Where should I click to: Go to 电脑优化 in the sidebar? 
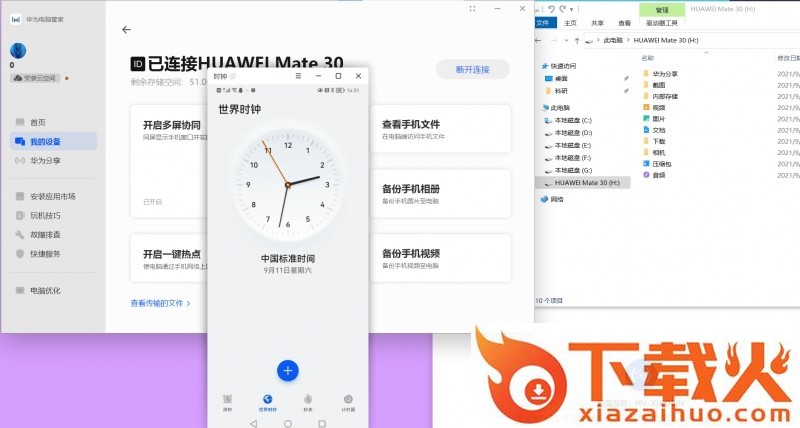click(x=44, y=290)
